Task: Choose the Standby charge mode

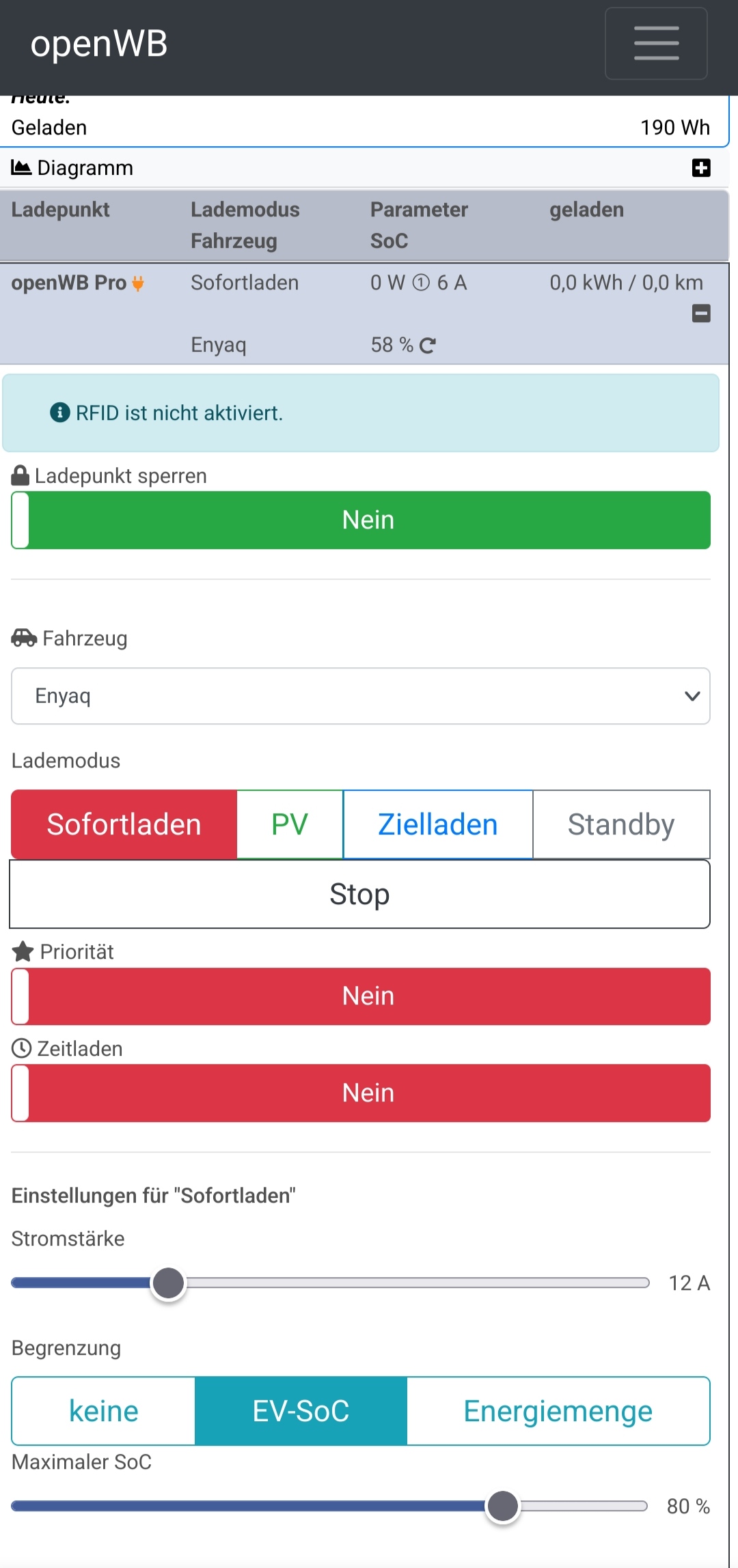Action: point(620,824)
